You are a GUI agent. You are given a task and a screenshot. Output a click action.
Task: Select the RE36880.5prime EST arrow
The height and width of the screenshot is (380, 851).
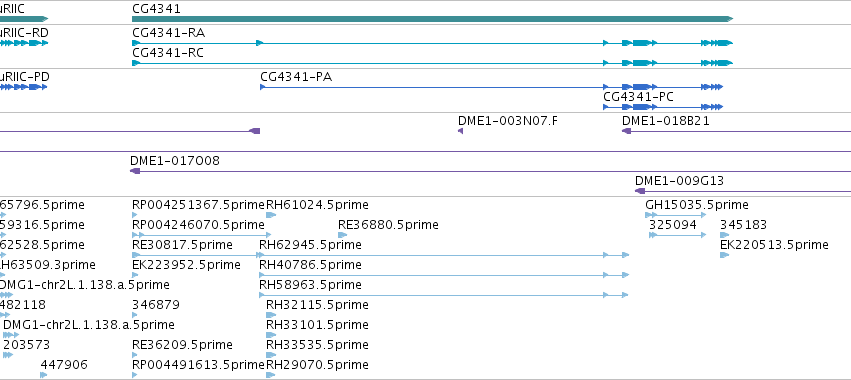click(342, 235)
